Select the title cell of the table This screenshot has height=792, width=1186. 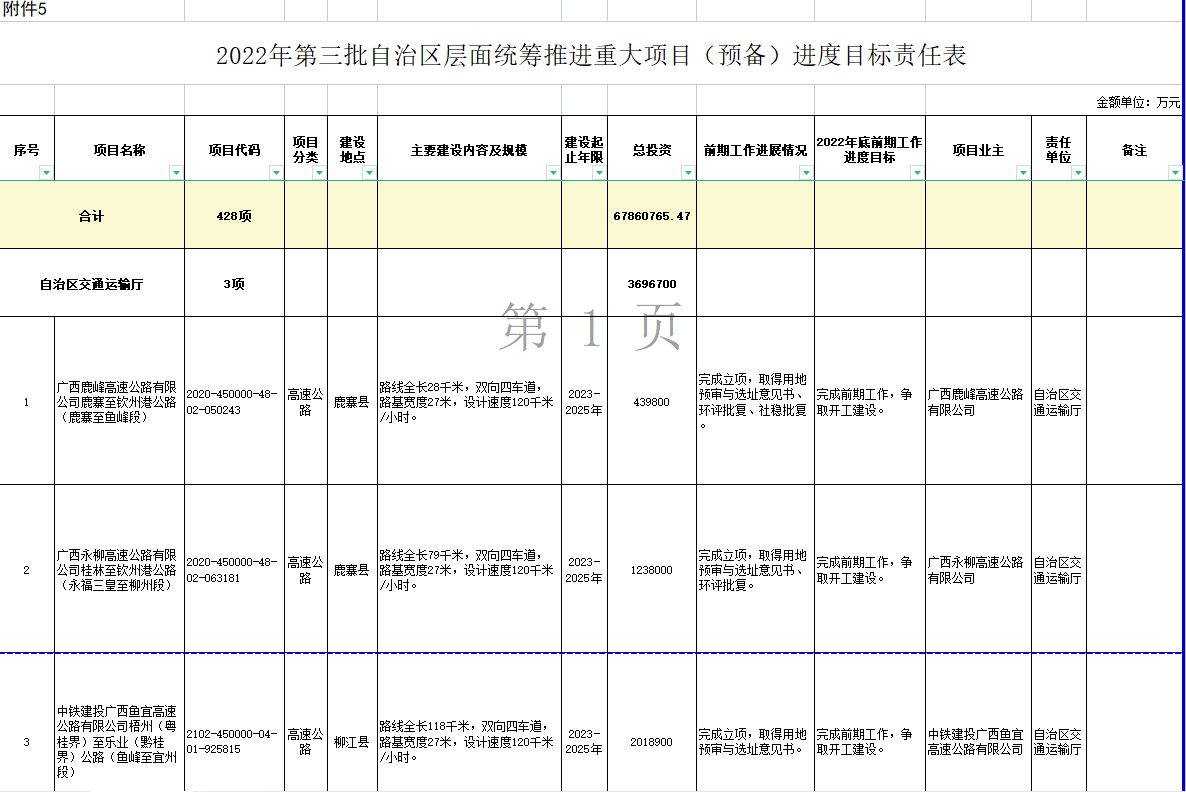[591, 54]
